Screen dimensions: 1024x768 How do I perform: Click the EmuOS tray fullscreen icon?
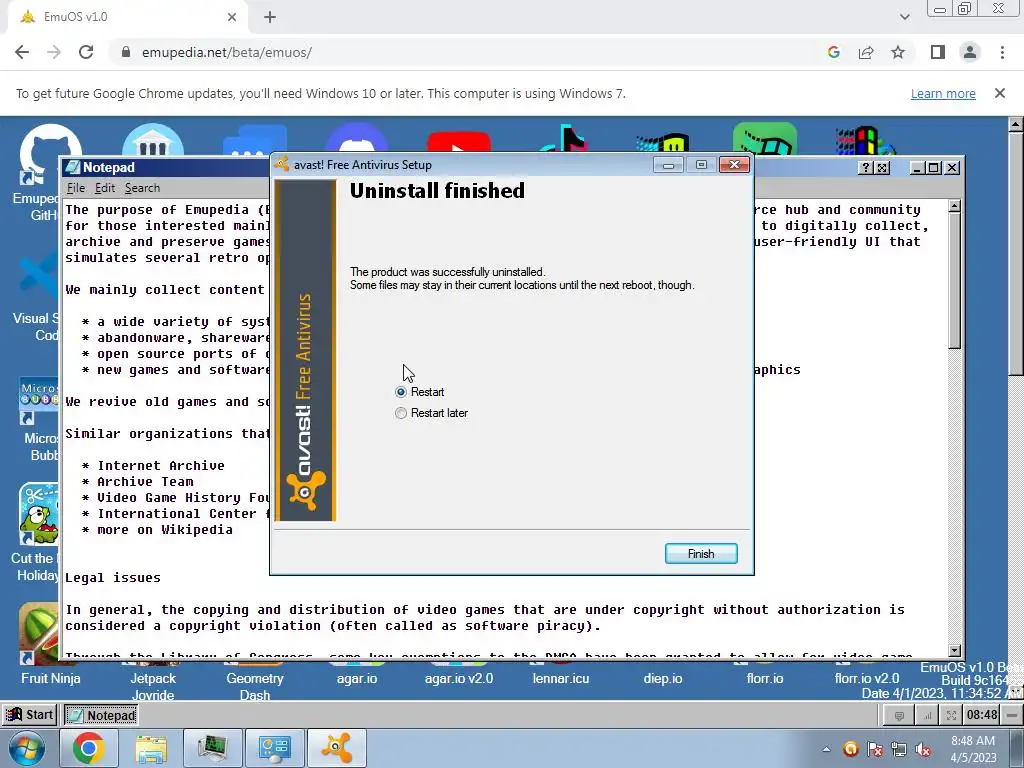(952, 716)
